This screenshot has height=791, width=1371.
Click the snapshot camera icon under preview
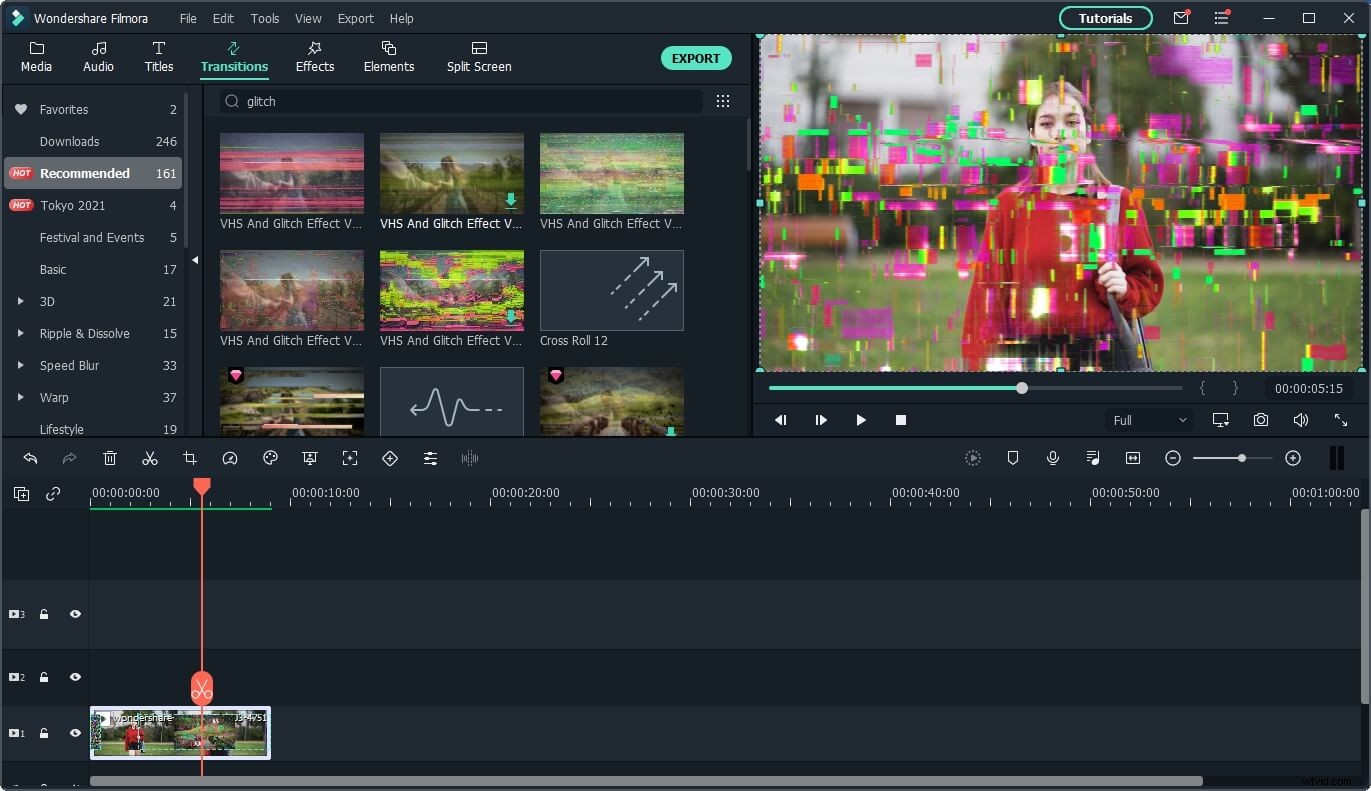coord(1260,420)
